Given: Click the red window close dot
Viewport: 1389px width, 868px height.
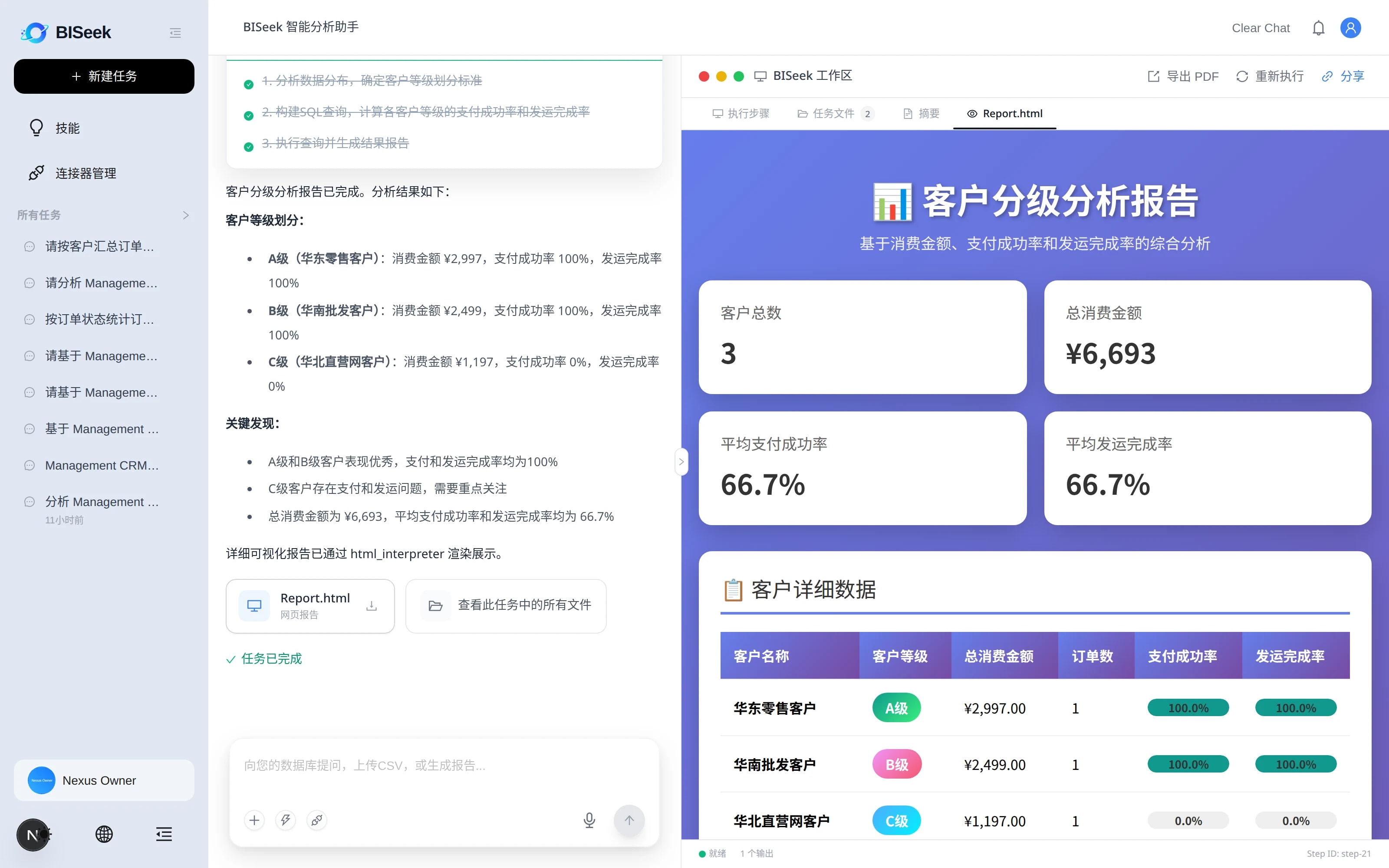Looking at the screenshot, I should coord(704,76).
